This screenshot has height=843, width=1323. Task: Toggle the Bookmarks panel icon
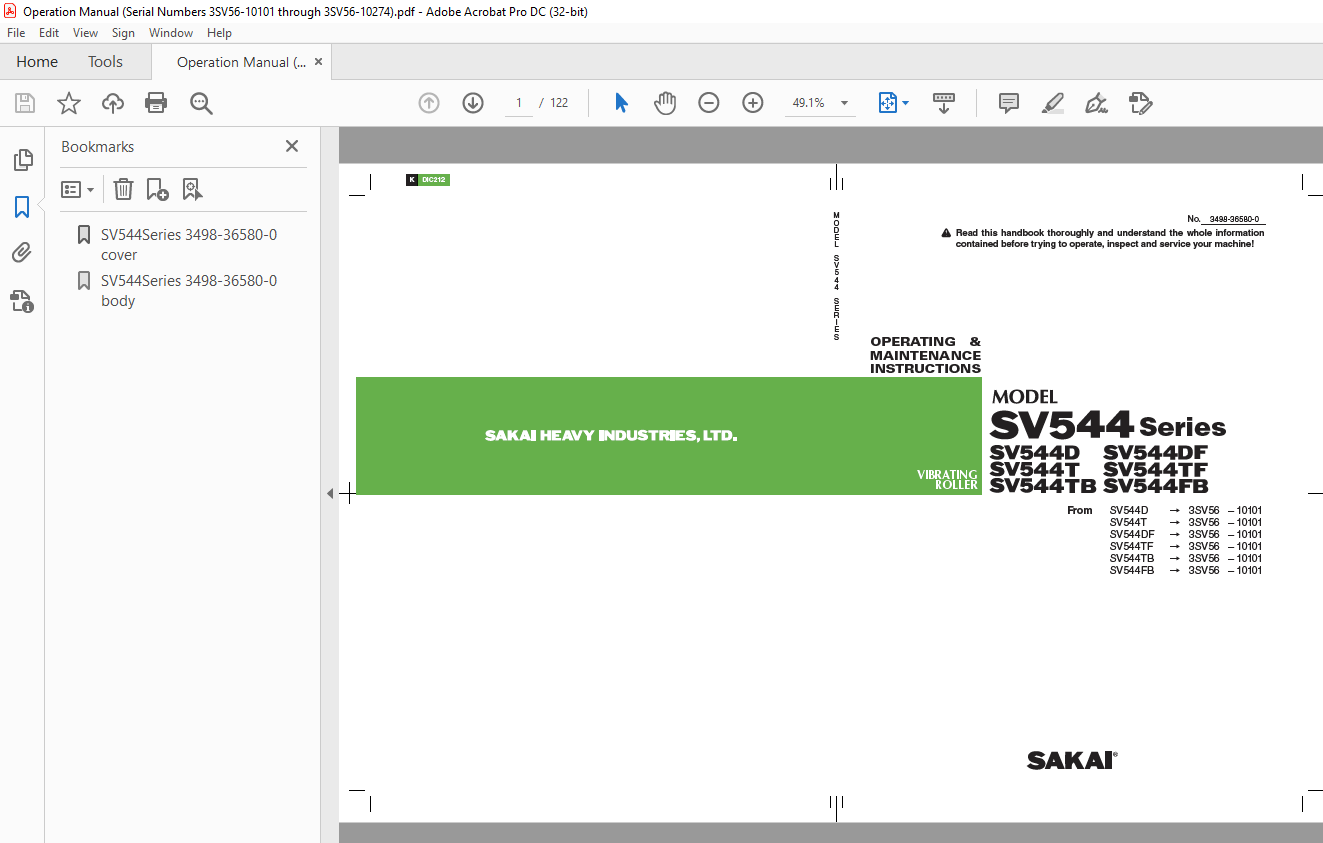22,207
